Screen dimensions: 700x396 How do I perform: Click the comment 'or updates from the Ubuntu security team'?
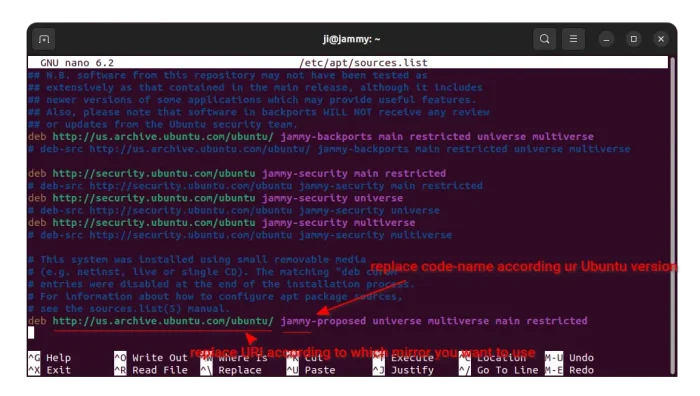click(162, 124)
